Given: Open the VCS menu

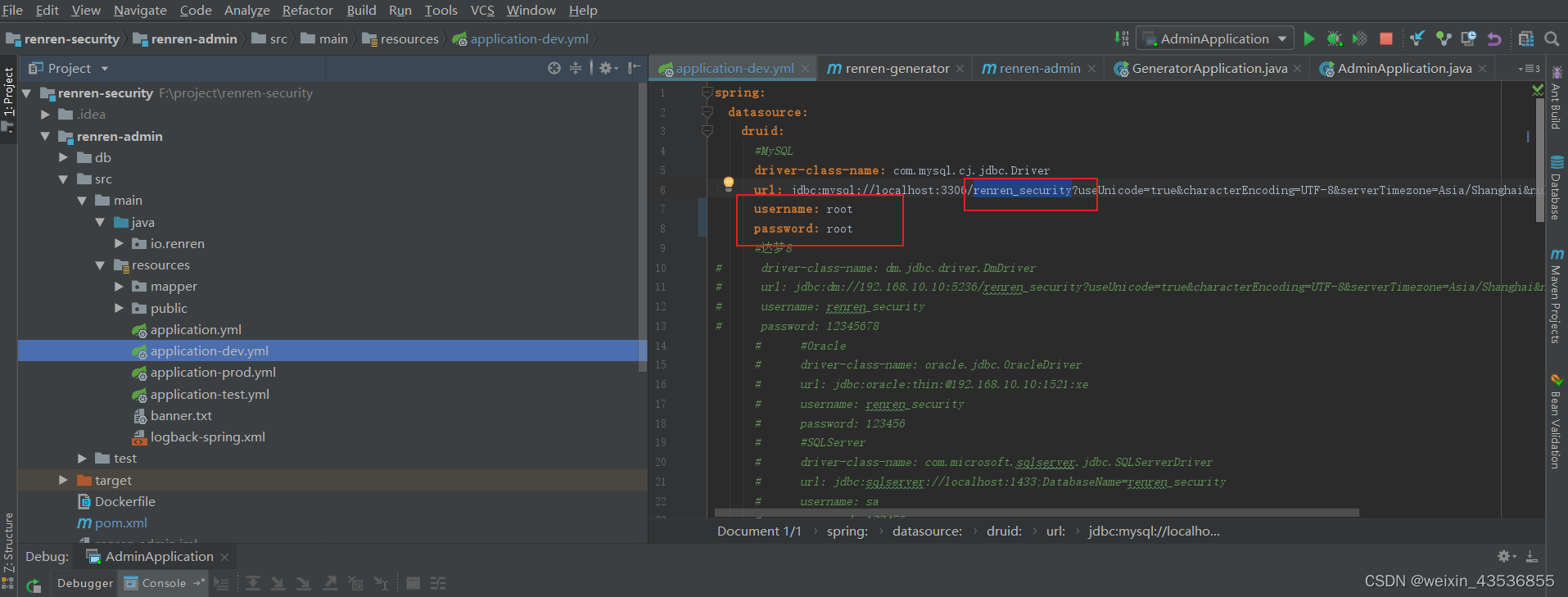Looking at the screenshot, I should (482, 10).
